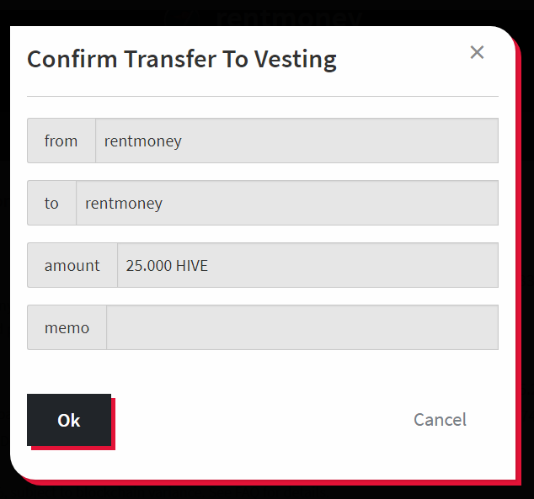Screen dimensions: 534x499
Task: Cancel the transfer to vesting
Action: (440, 420)
